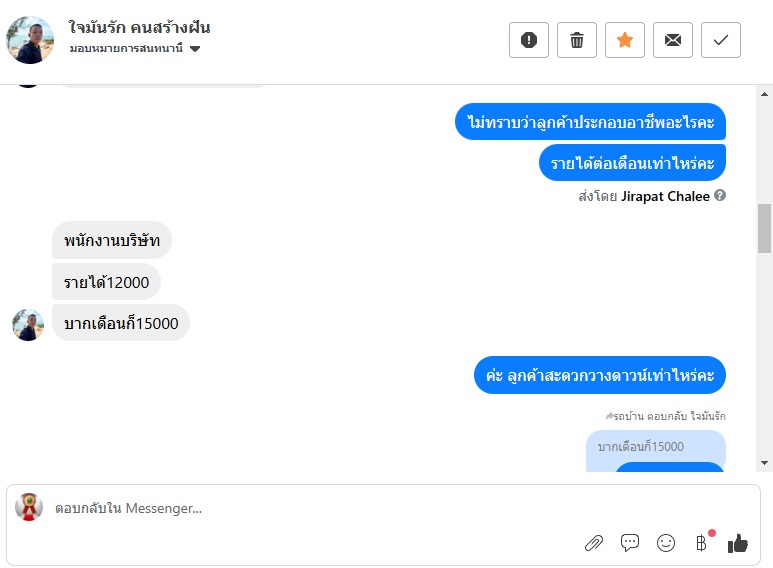Mark conversation done with checkmark button
773x568 pixels.
pyautogui.click(x=721, y=40)
